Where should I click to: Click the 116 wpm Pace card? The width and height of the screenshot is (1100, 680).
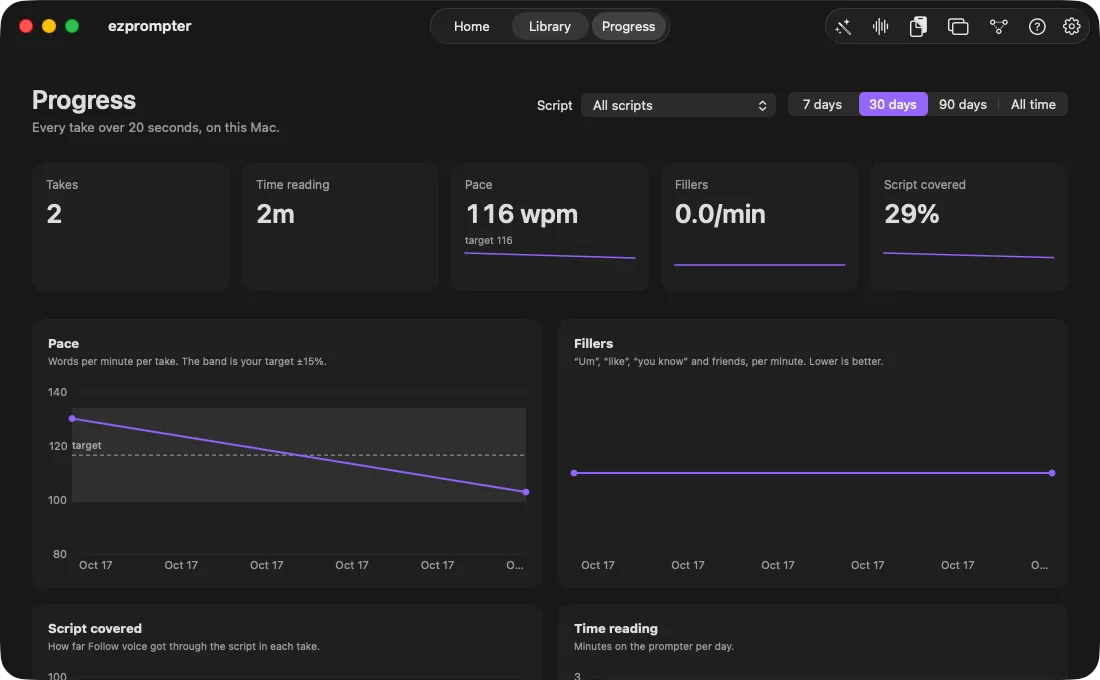(x=550, y=227)
